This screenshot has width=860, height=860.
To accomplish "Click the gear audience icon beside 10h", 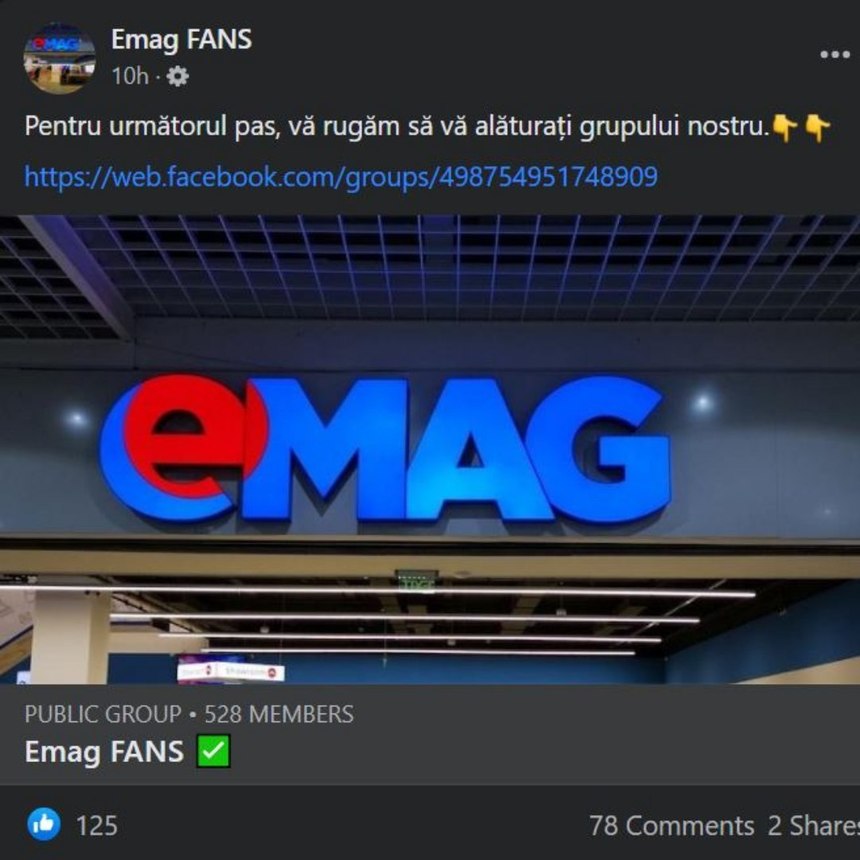I will click(177, 76).
